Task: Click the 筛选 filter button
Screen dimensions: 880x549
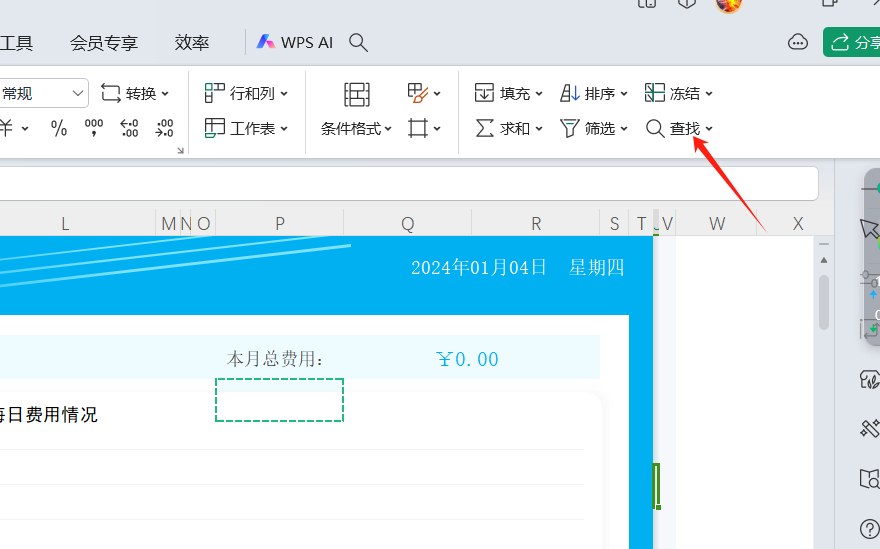Action: [588, 128]
